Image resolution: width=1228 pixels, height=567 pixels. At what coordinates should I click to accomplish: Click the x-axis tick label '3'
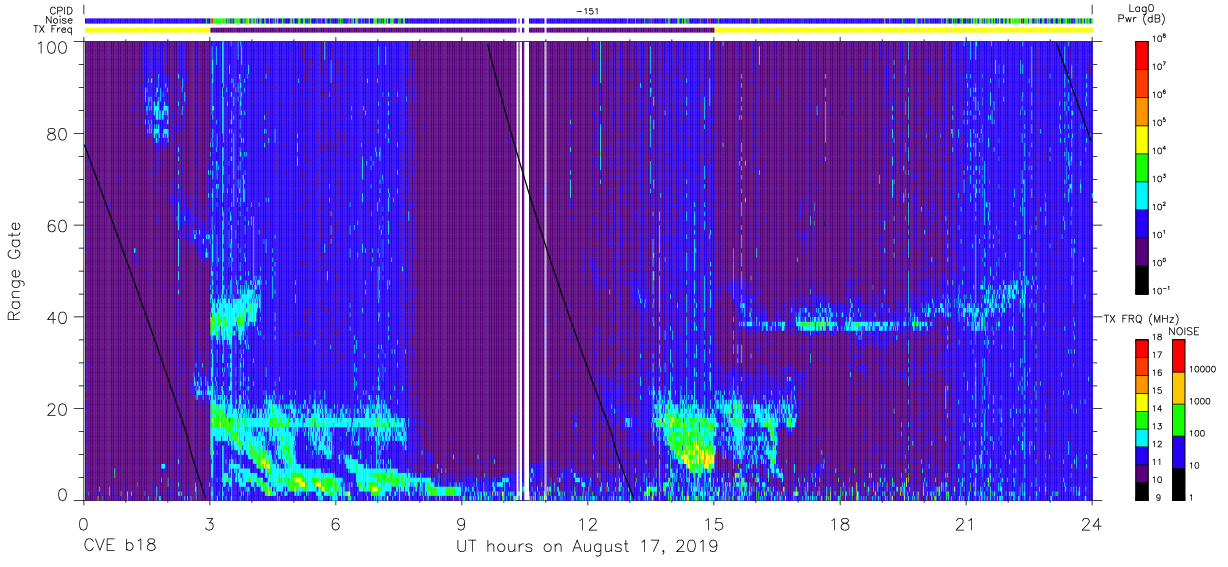(209, 522)
